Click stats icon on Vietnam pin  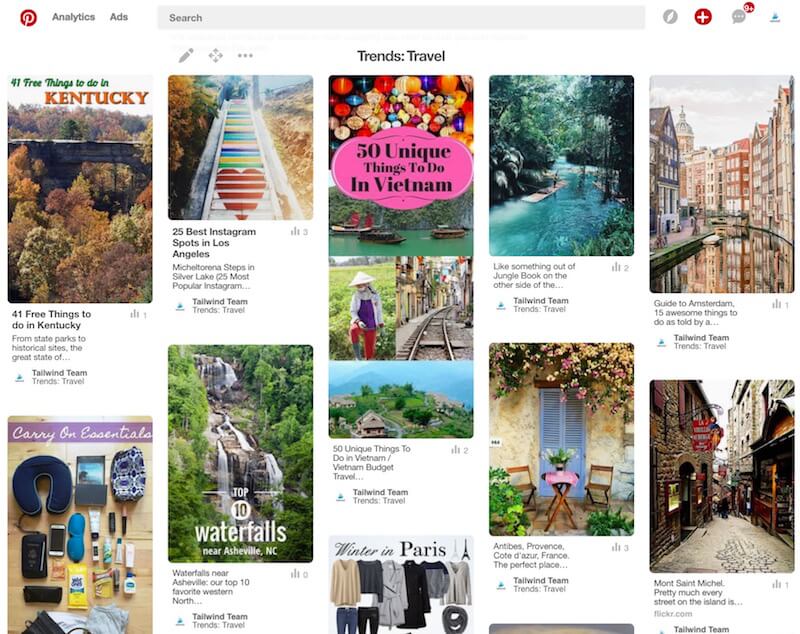click(x=455, y=450)
